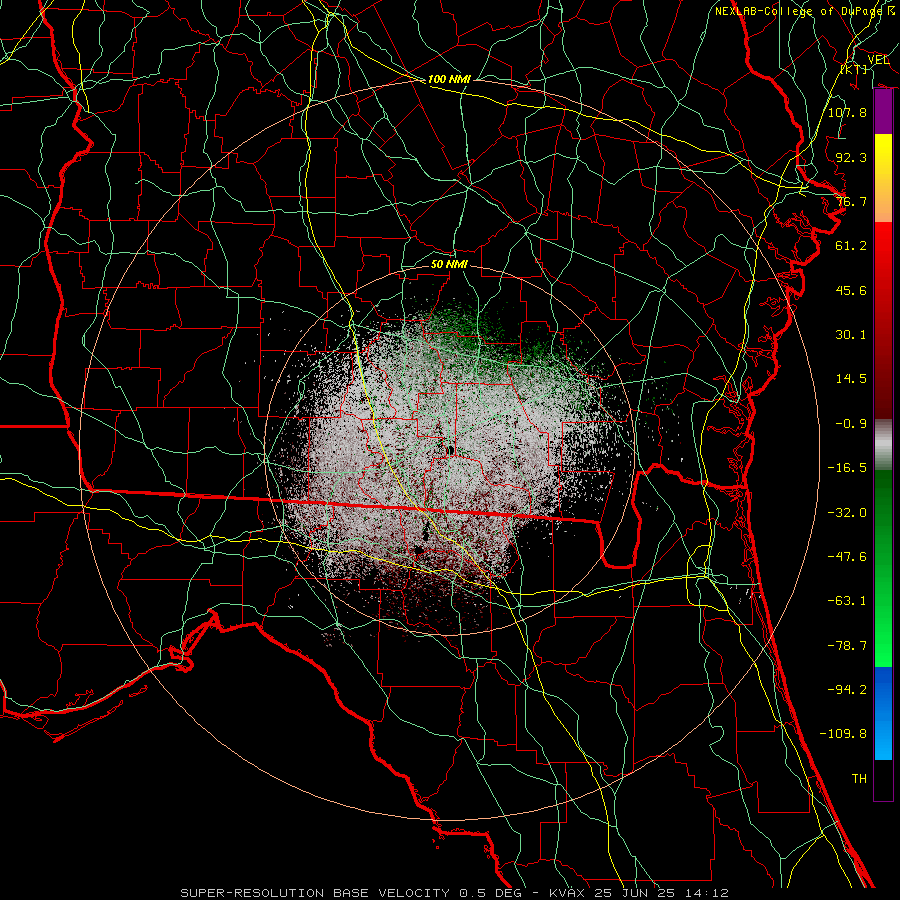The image size is (900, 900).
Task: Click the -32.0 velocity scale value
Action: click(847, 513)
